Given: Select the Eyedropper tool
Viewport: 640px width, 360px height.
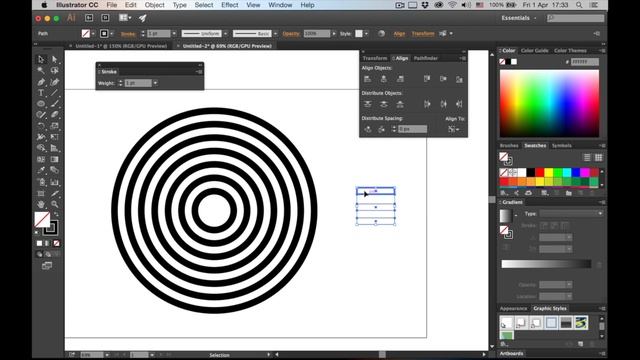Looking at the screenshot, I should 41,170.
